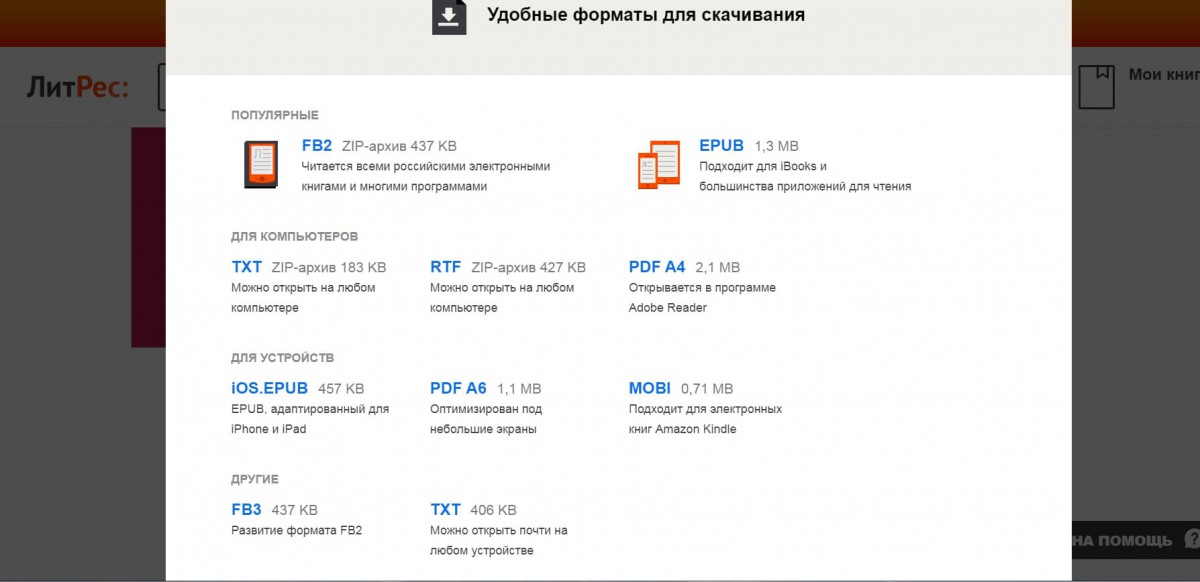
Task: Click the download icon in the dialog header
Action: tap(449, 17)
